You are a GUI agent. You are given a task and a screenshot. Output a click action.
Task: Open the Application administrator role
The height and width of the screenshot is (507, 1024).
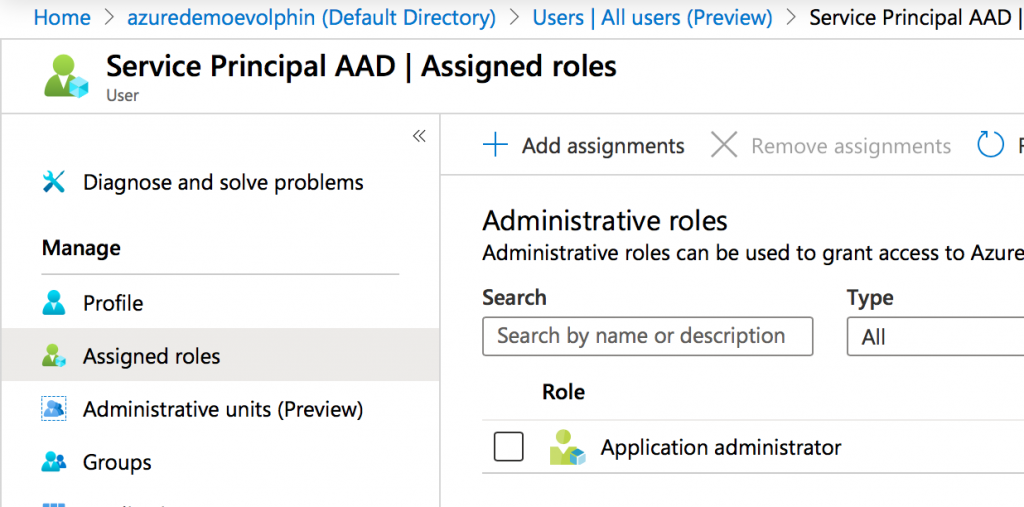721,448
